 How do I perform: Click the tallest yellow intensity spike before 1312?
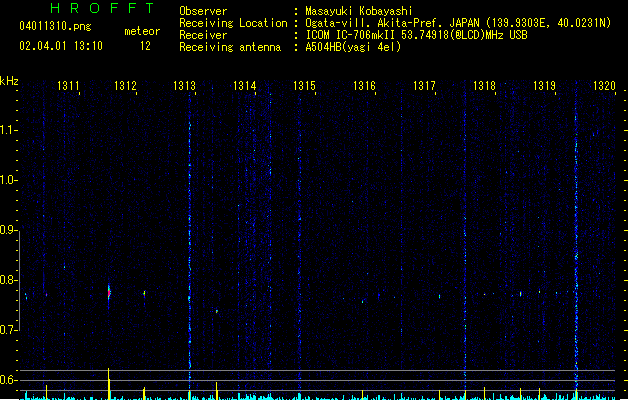[108, 384]
